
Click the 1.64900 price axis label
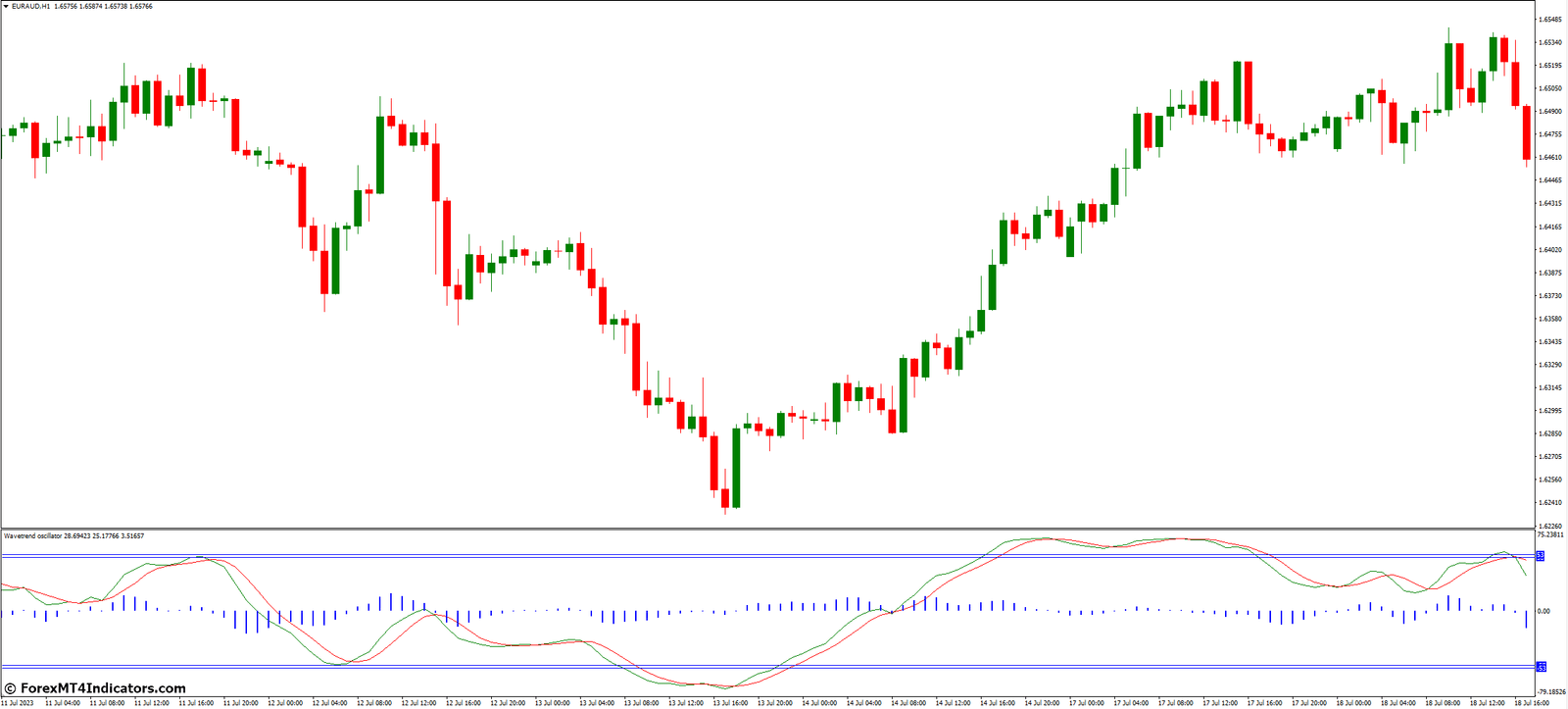point(1549,112)
